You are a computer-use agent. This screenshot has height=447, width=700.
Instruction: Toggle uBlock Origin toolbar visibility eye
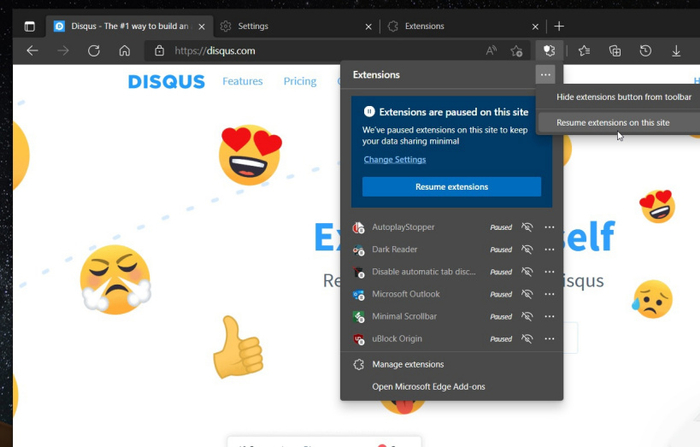[527, 339]
